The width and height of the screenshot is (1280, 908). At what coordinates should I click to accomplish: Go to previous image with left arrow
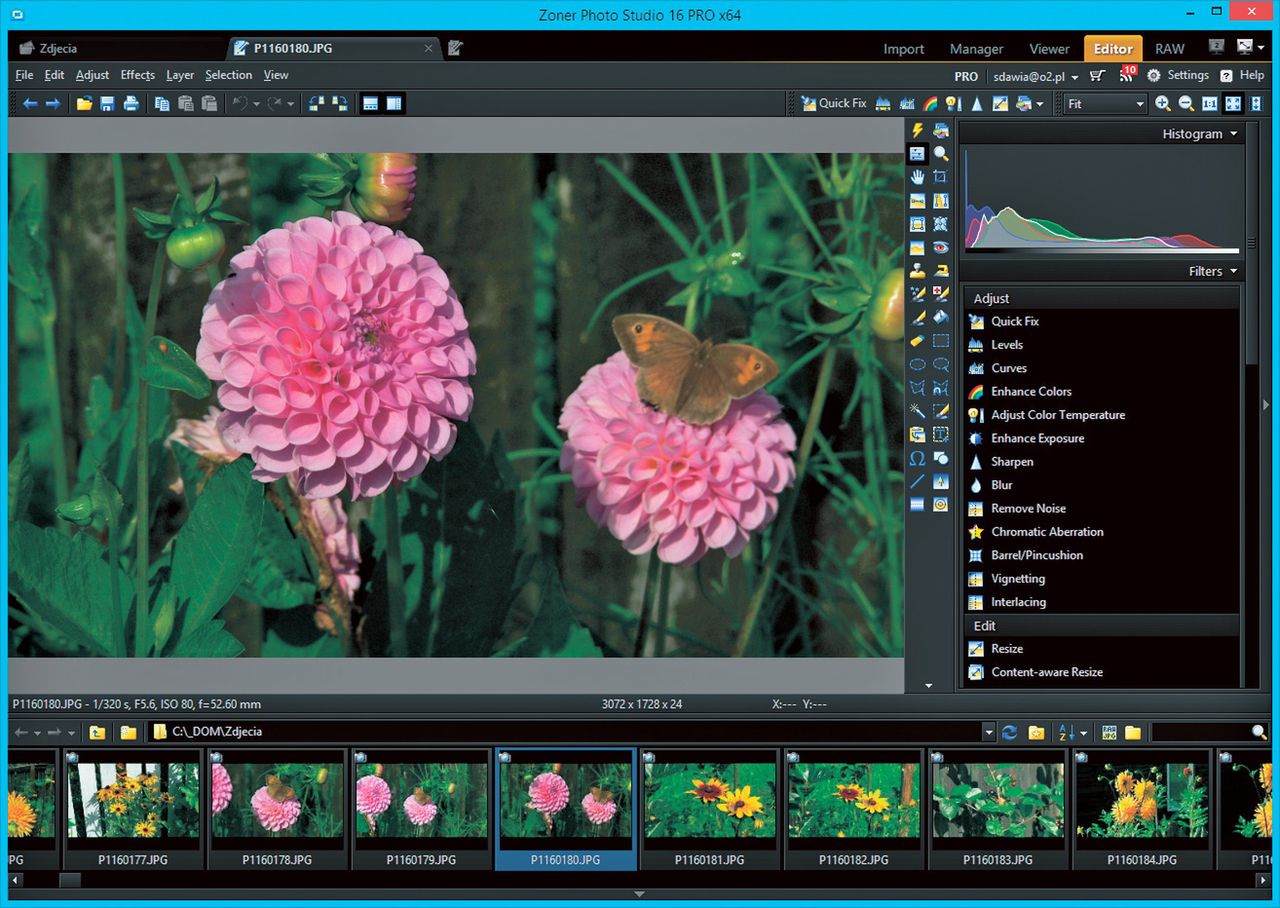[30, 103]
